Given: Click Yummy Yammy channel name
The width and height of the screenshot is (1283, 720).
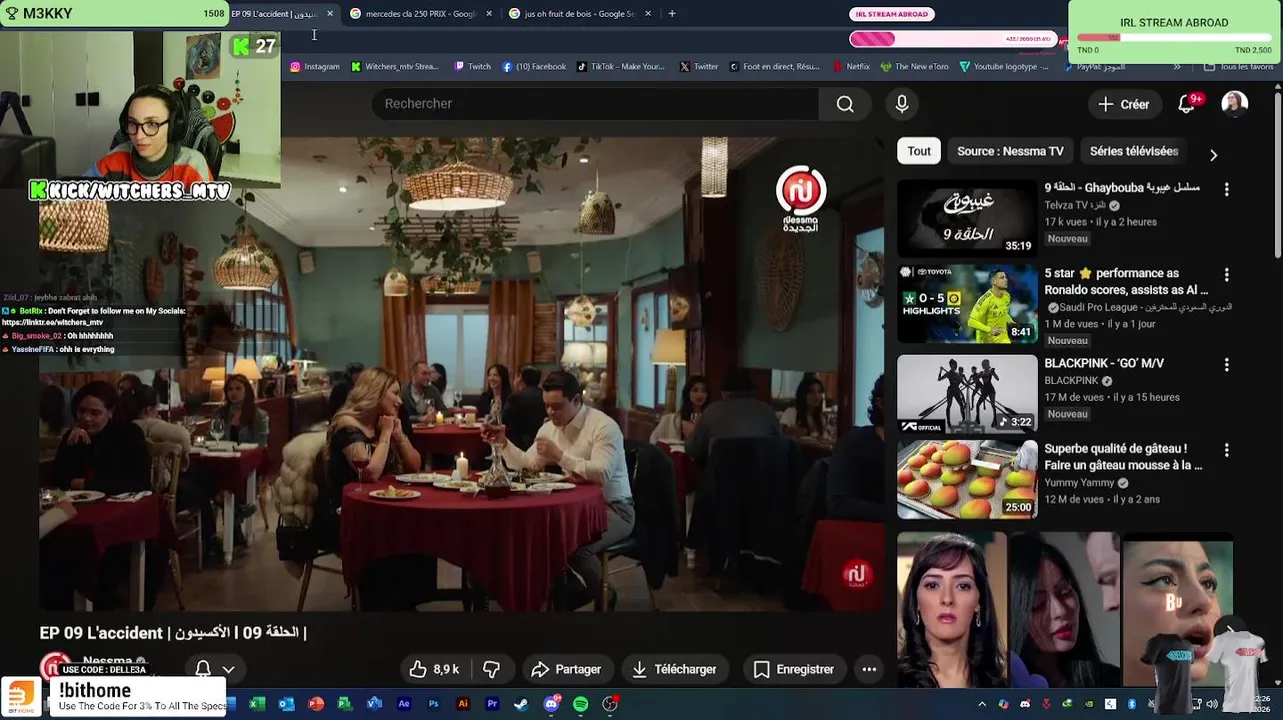Looking at the screenshot, I should pos(1079,483).
